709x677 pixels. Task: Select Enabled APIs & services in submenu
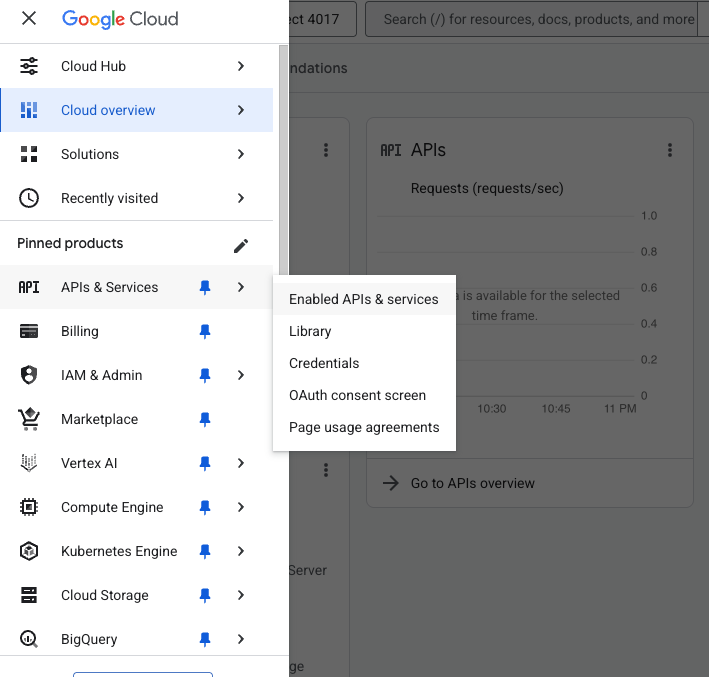364,299
